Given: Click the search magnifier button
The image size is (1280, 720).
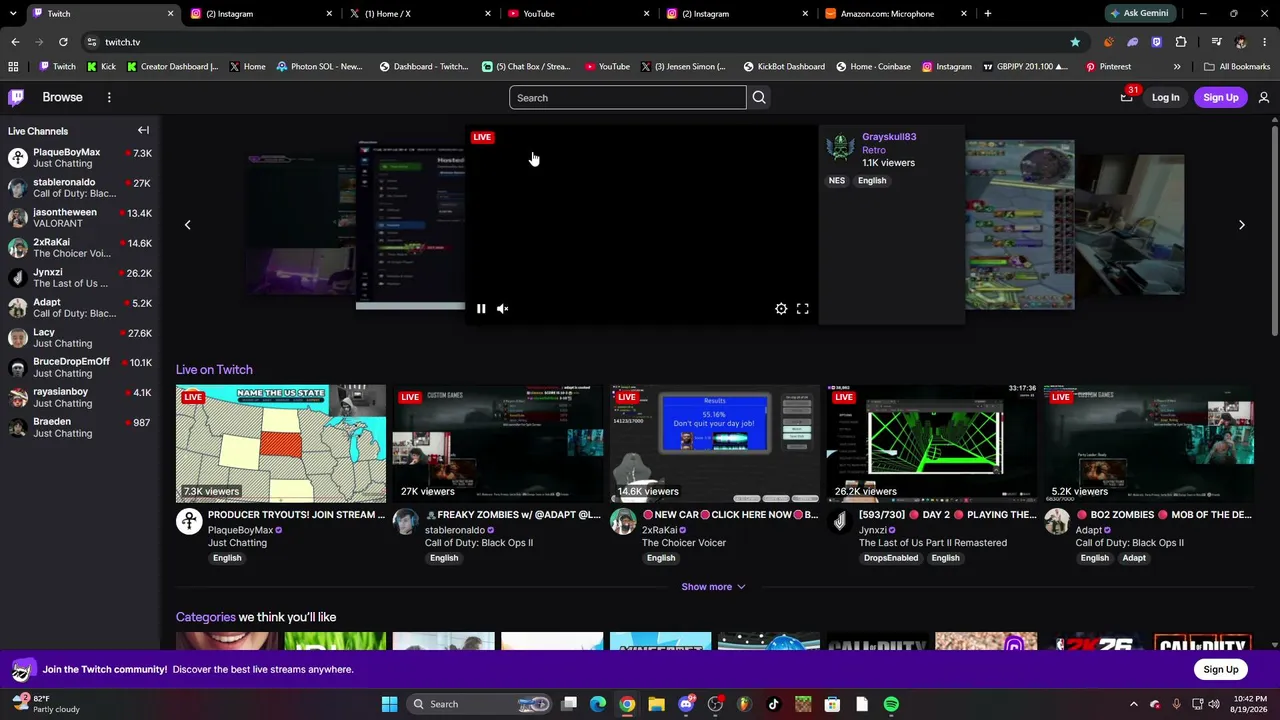Looking at the screenshot, I should [x=759, y=97].
